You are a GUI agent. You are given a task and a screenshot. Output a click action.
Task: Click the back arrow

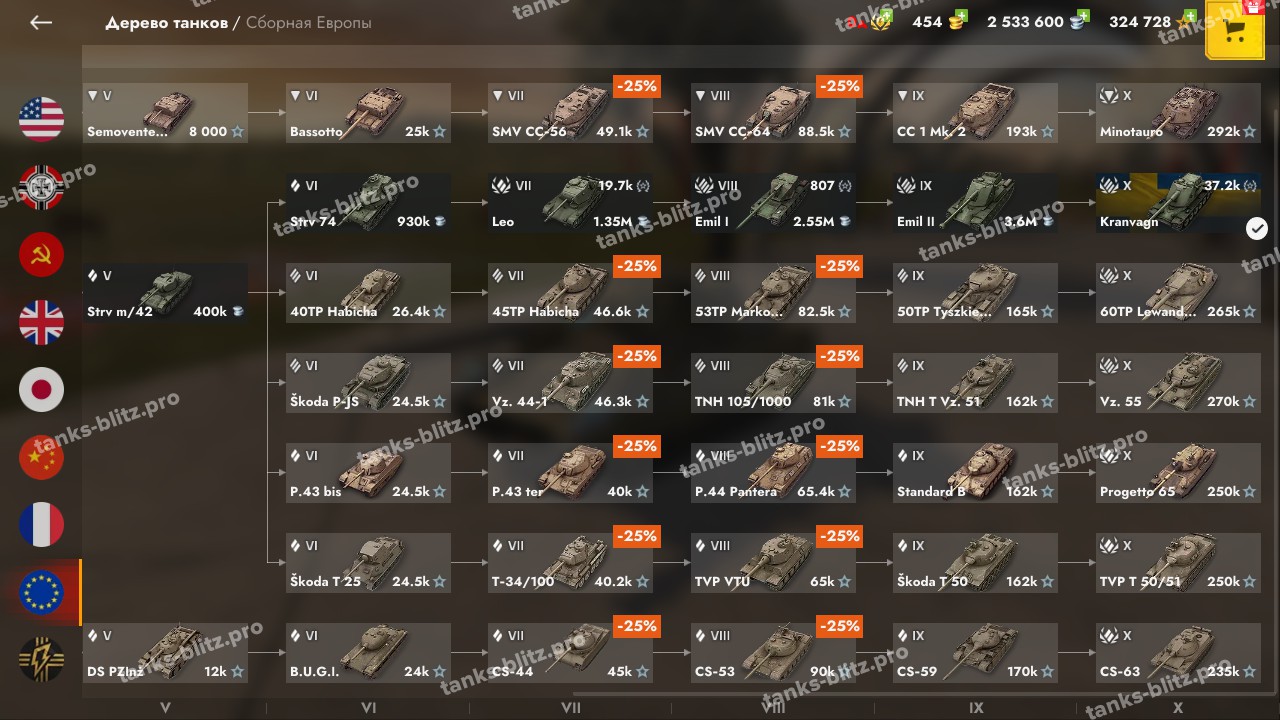coord(40,22)
